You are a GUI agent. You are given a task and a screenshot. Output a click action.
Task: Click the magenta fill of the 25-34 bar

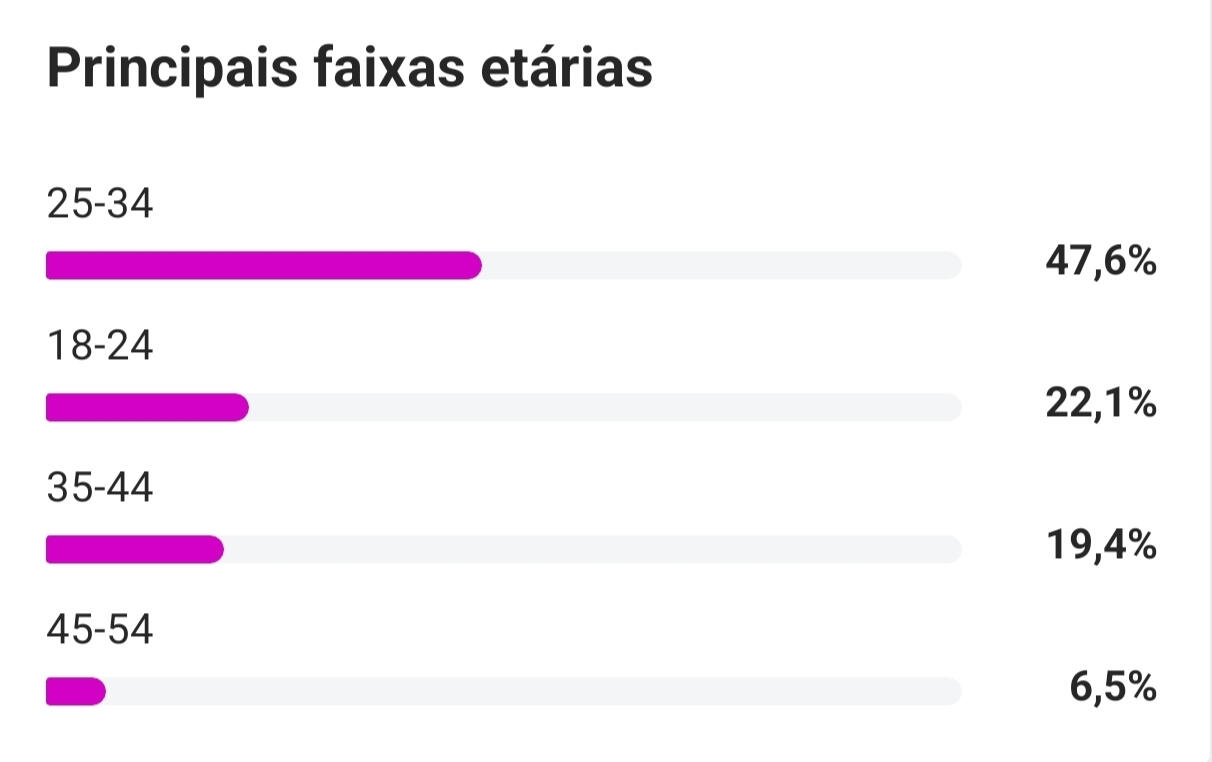click(x=263, y=265)
